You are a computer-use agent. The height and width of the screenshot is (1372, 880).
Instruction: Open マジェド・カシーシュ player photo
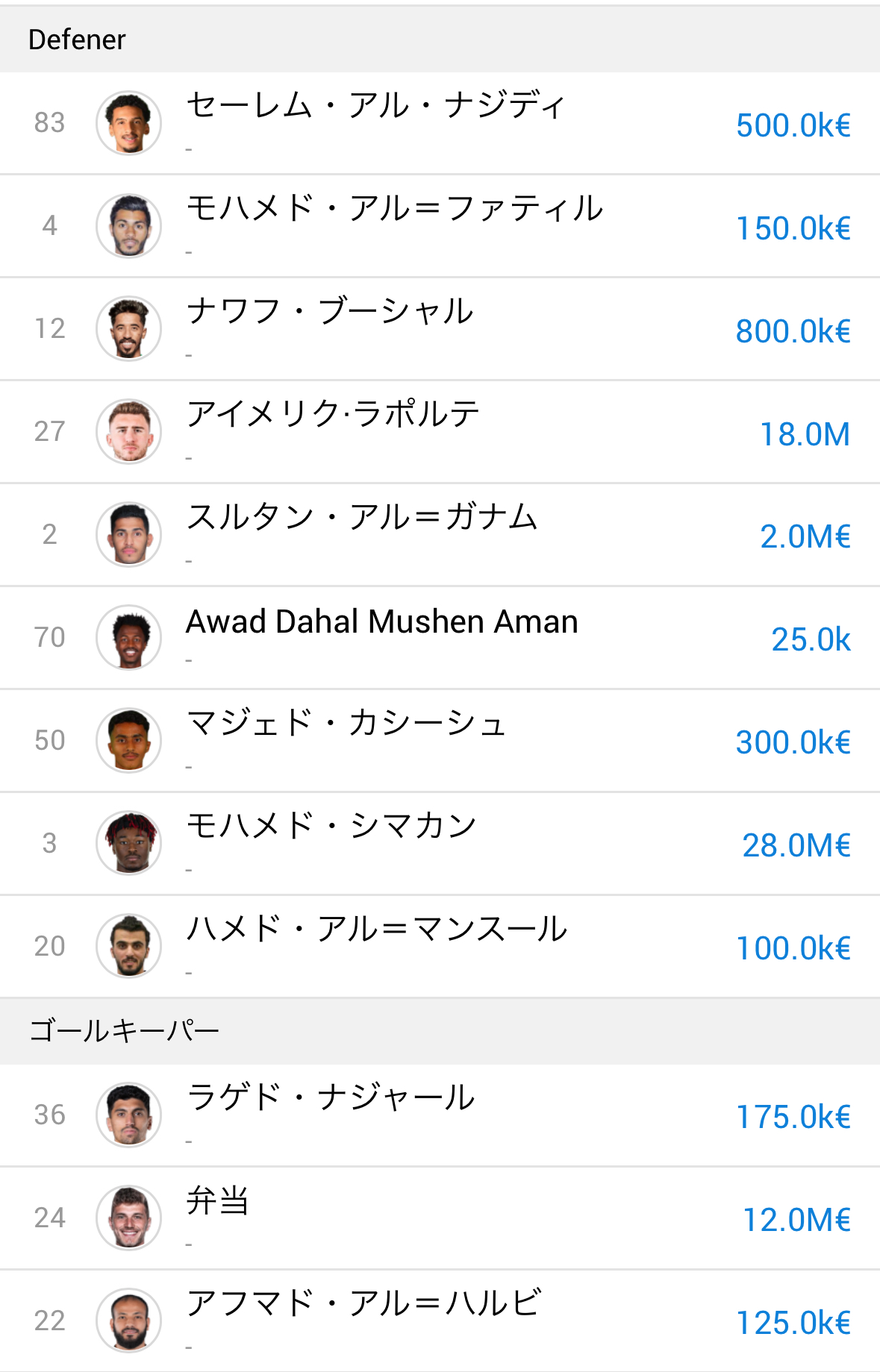coord(129,741)
